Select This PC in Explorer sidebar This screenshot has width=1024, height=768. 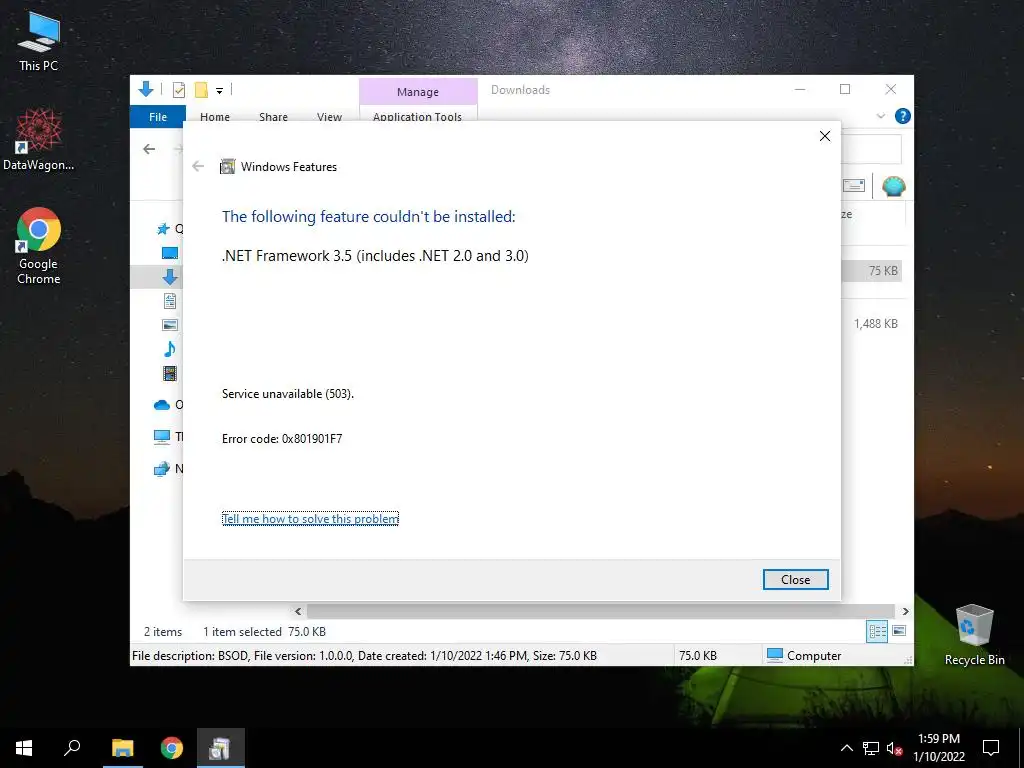tap(162, 436)
